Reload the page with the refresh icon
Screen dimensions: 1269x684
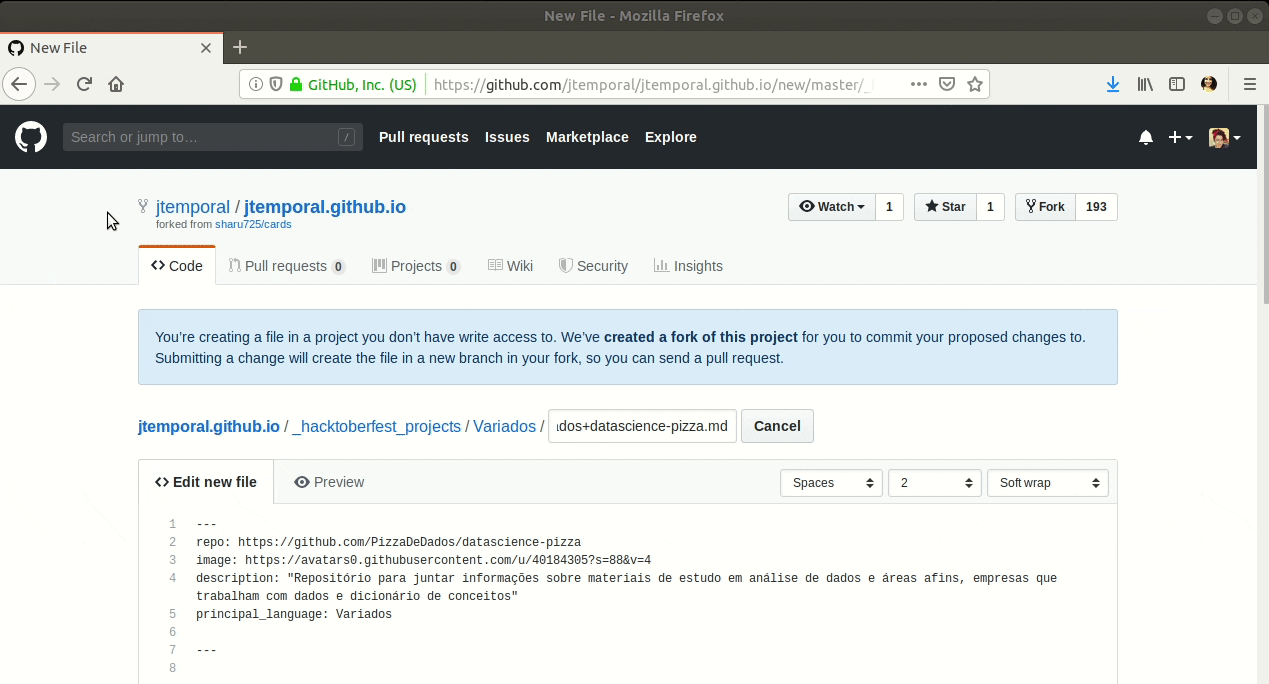pyautogui.click(x=84, y=84)
